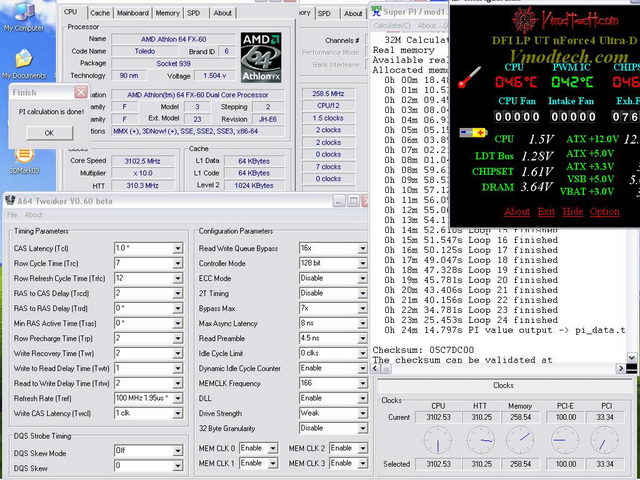640x480 pixels.
Task: Minimize the A64 Tweaker window
Action: click(x=339, y=201)
